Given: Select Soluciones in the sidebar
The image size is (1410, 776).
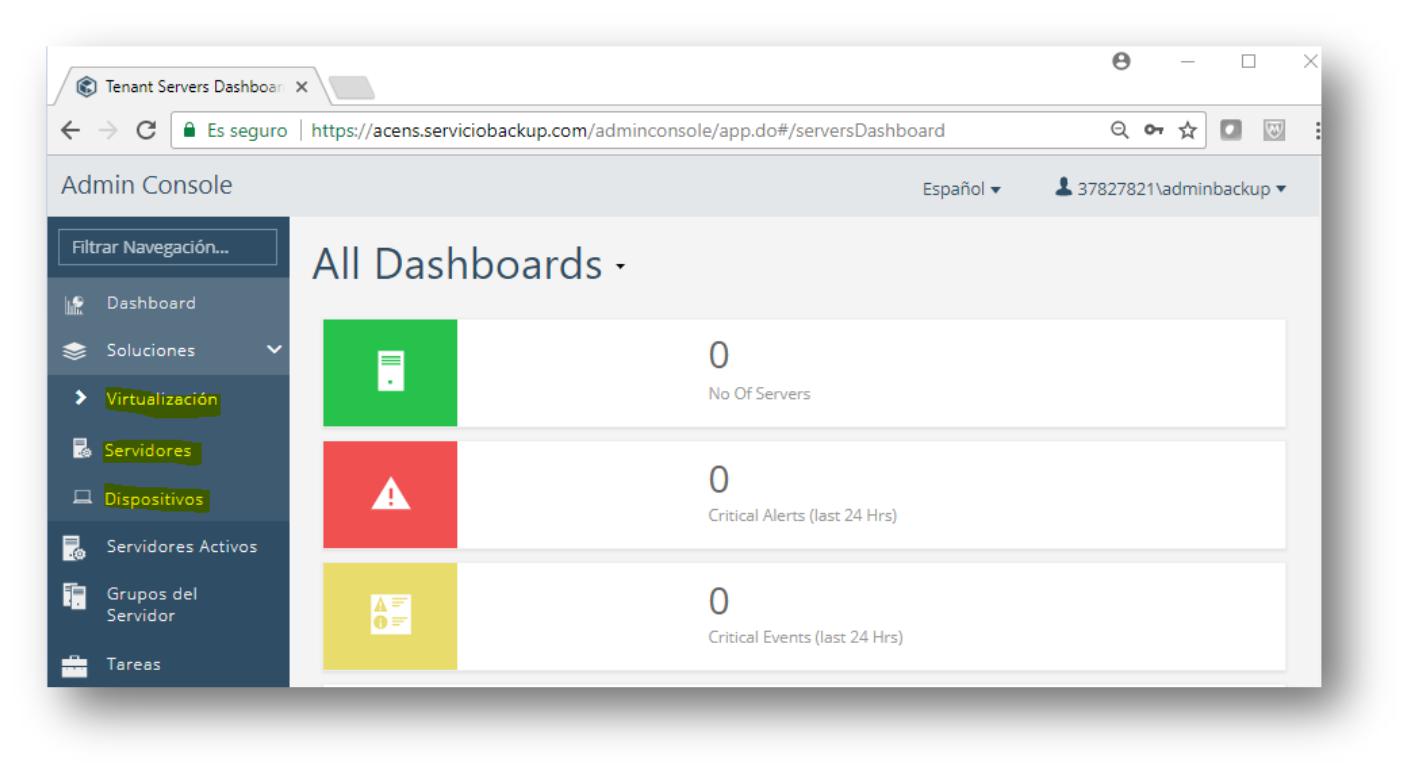Looking at the screenshot, I should (168, 350).
